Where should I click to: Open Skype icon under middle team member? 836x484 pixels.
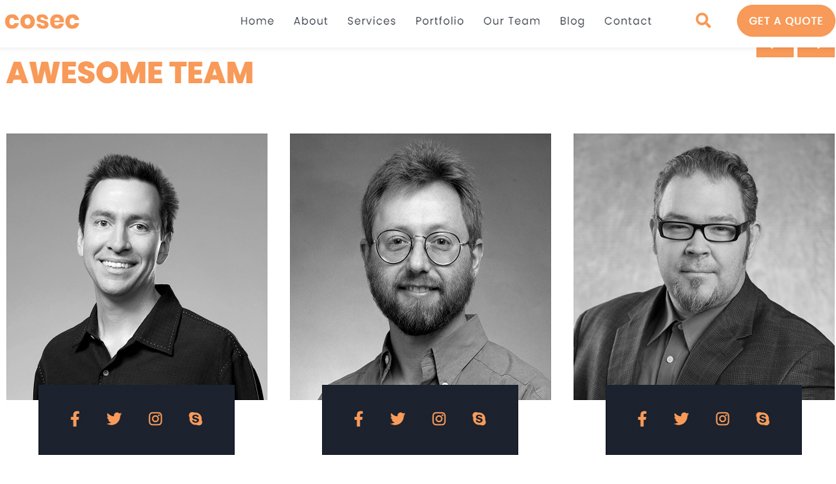coord(479,419)
